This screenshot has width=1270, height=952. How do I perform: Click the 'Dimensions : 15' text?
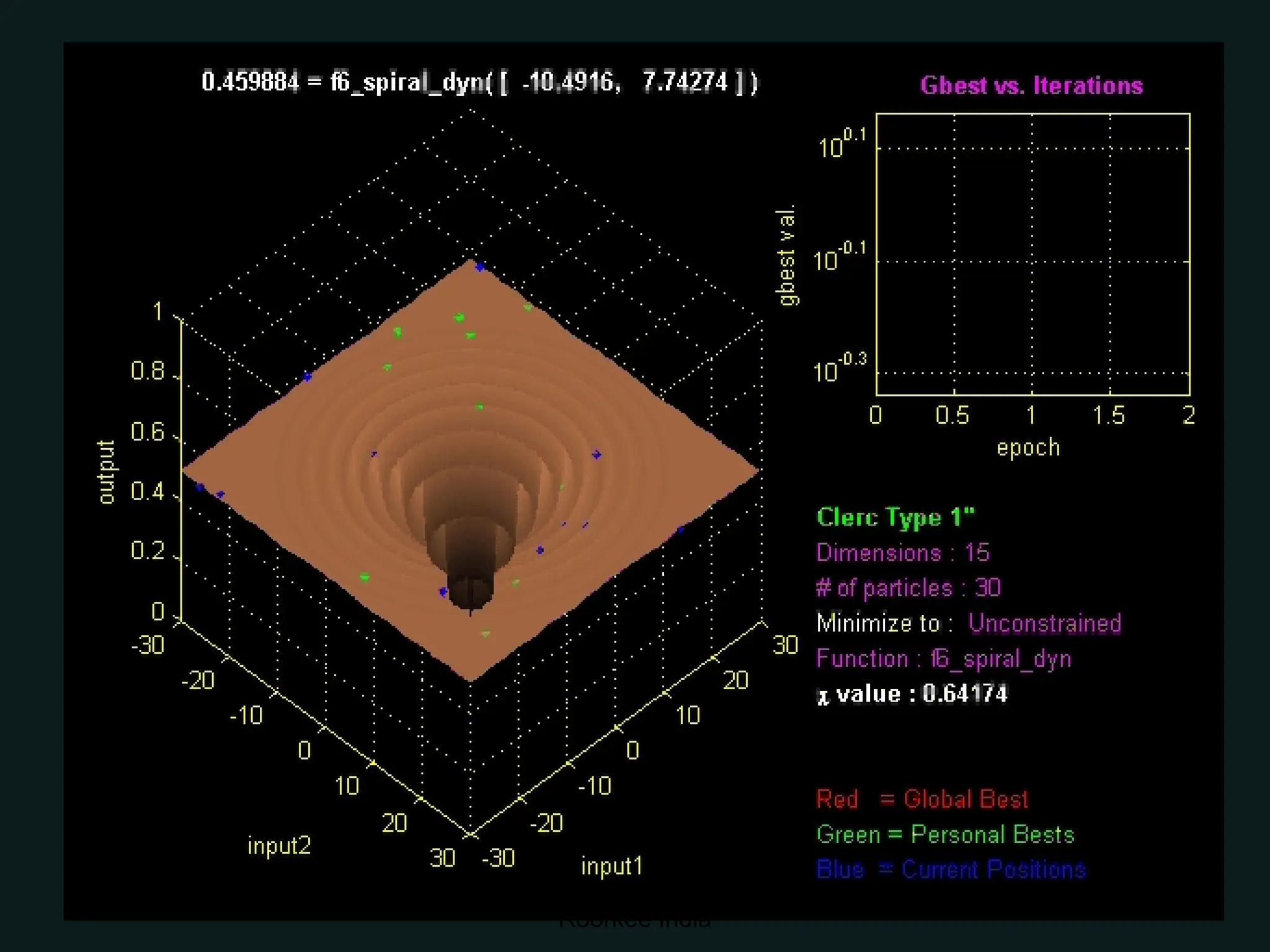[903, 552]
